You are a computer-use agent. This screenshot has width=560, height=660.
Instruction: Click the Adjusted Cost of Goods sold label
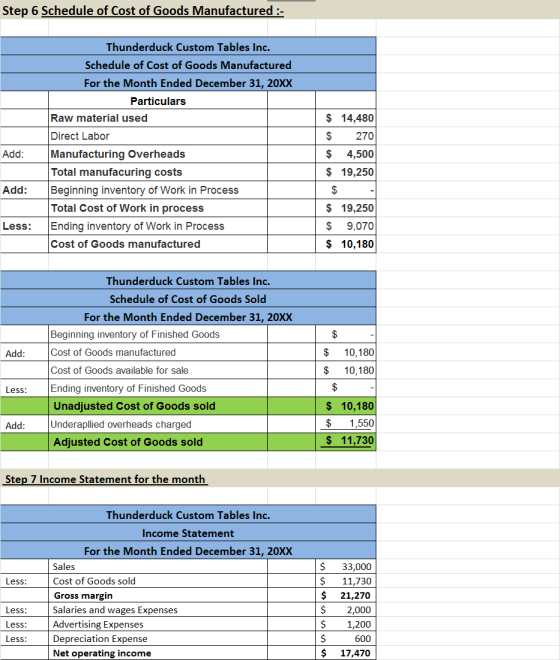(128, 442)
